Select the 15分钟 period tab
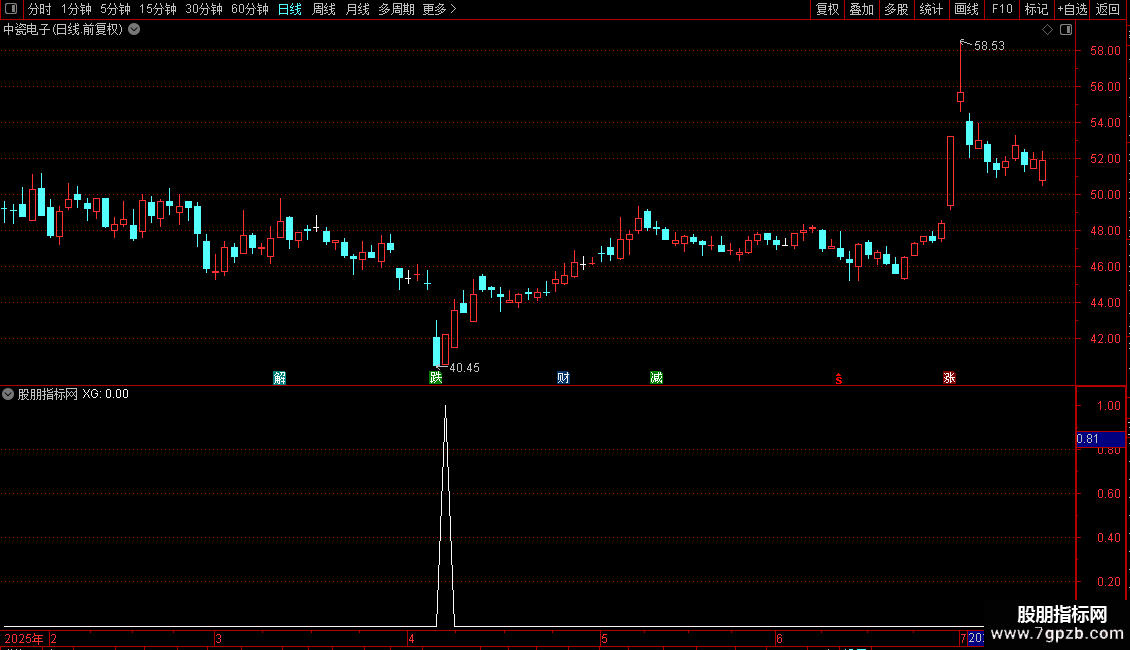Image resolution: width=1130 pixels, height=650 pixels. [x=157, y=9]
